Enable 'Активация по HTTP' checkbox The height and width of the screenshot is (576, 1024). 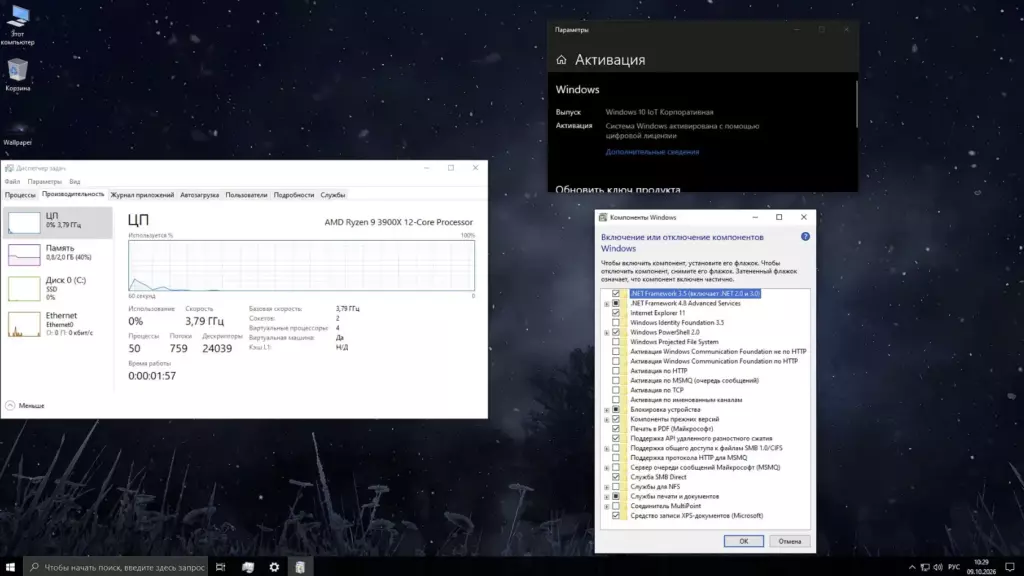(x=616, y=371)
